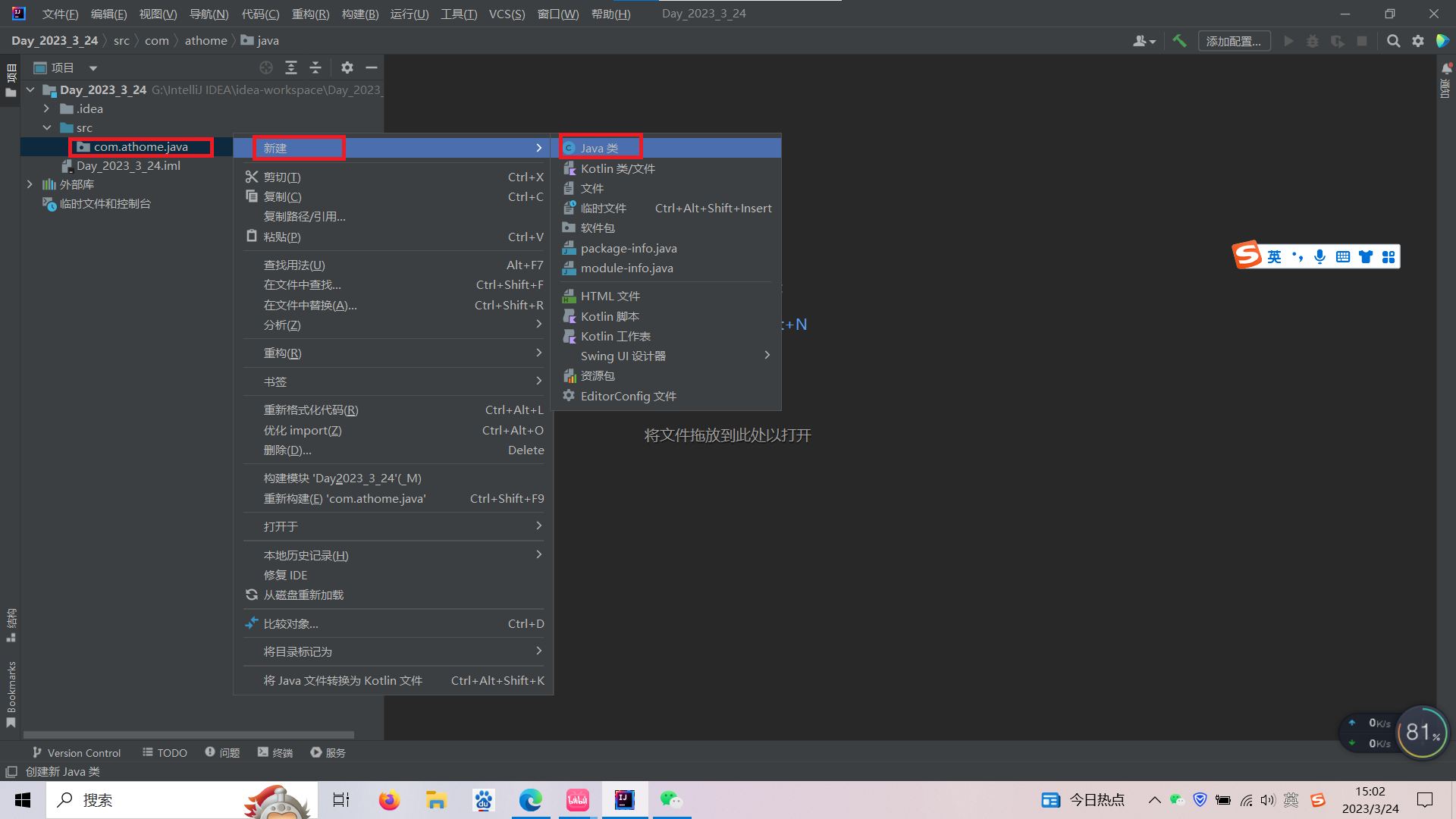Click Collapse All in project panel
The width and height of the screenshot is (1456, 819).
click(315, 67)
